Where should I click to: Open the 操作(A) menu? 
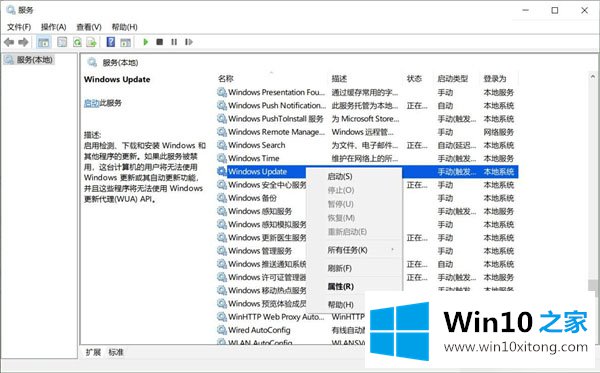pyautogui.click(x=54, y=27)
